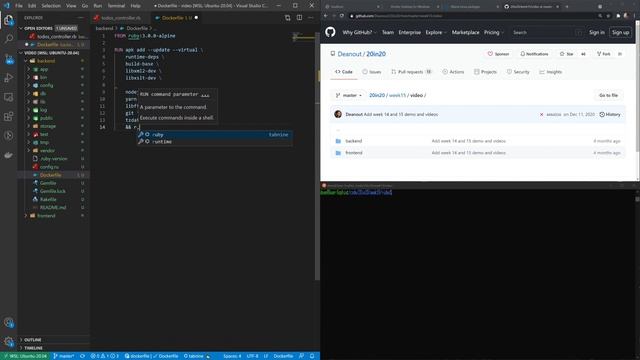Open Manage gear icon in activity bar
The height and width of the screenshot is (360, 640).
(9, 341)
